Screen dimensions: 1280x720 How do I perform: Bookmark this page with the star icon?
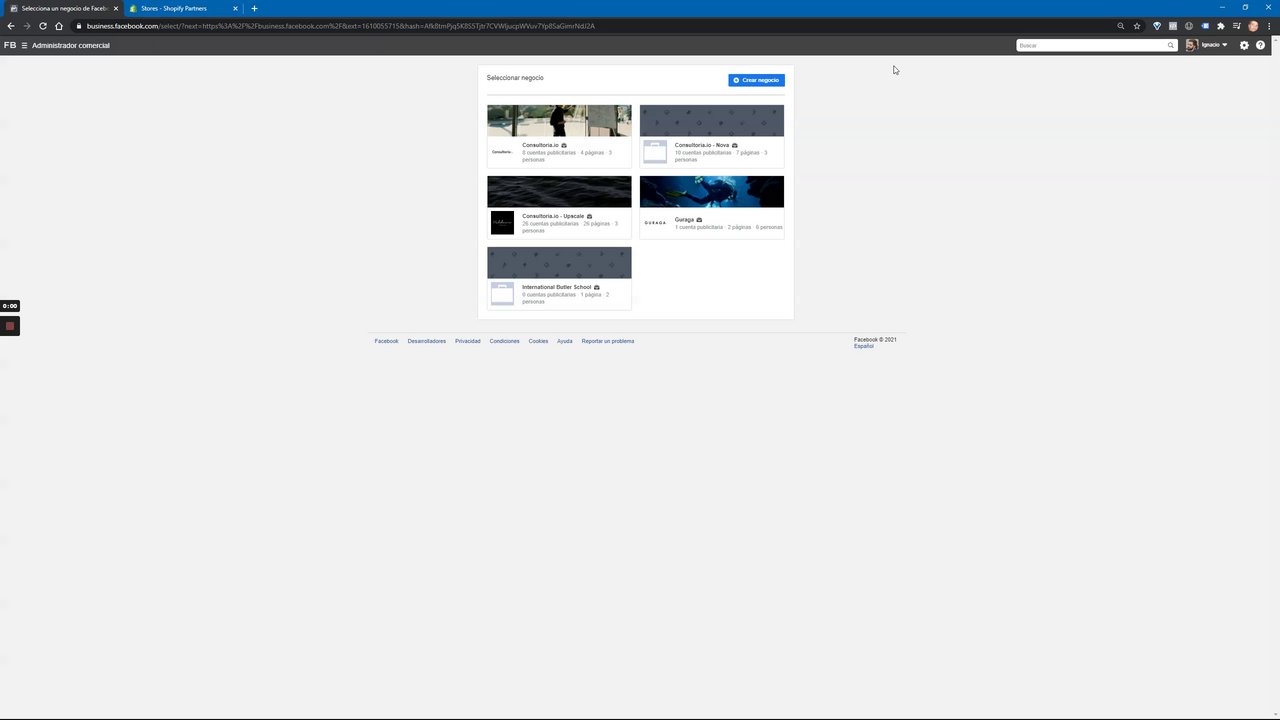[1137, 26]
